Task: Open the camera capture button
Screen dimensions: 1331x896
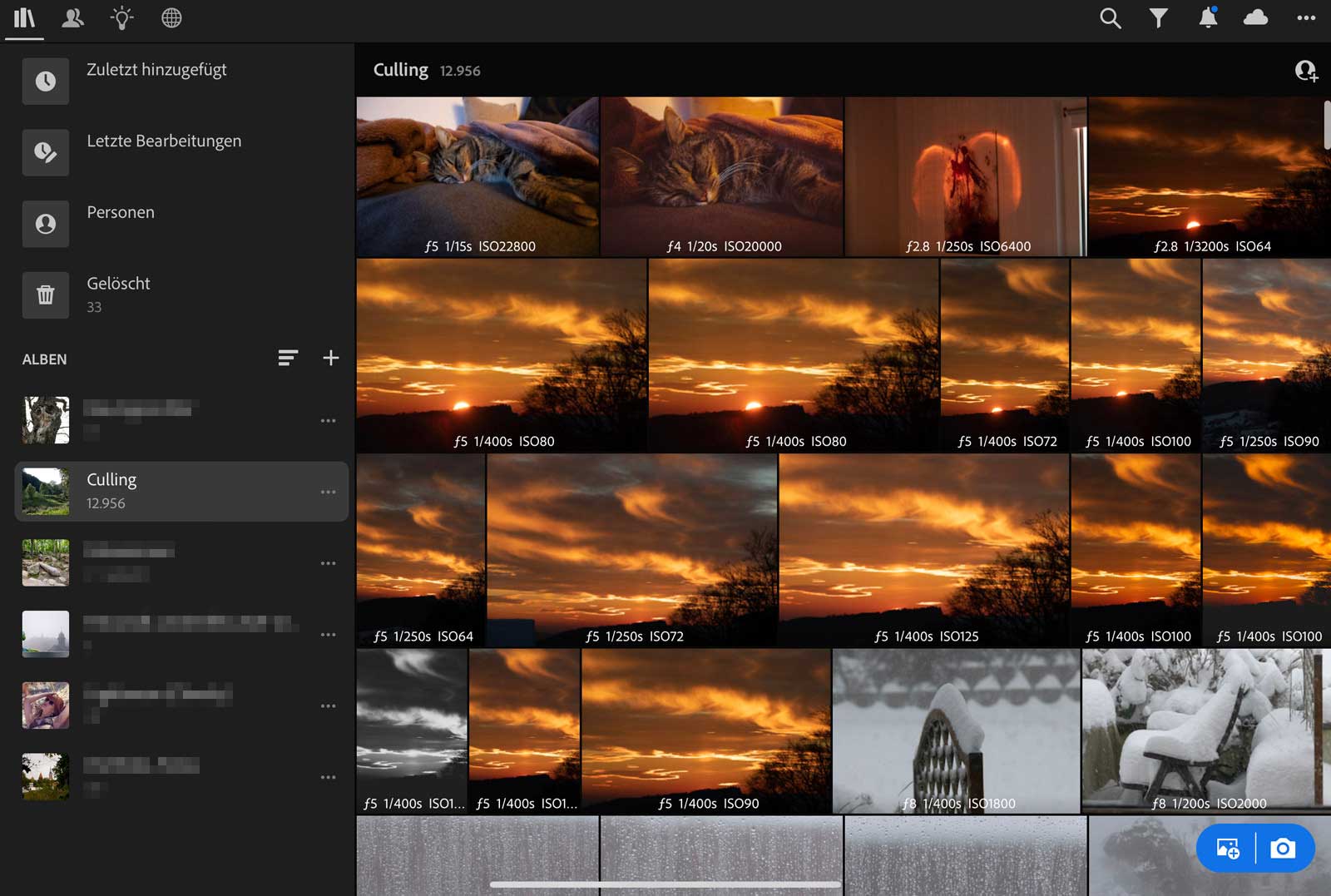Action: tap(1283, 848)
